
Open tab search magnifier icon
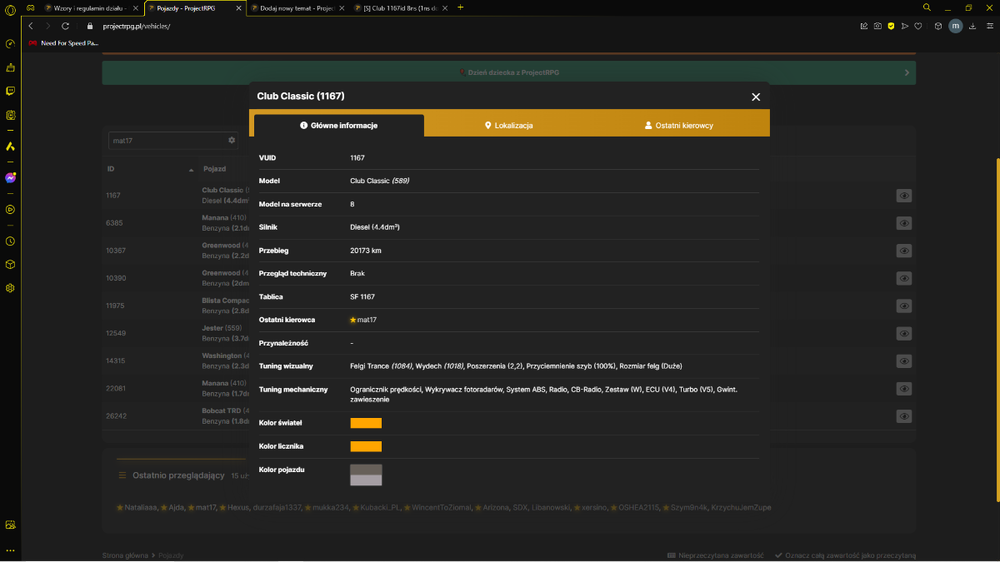(x=927, y=8)
